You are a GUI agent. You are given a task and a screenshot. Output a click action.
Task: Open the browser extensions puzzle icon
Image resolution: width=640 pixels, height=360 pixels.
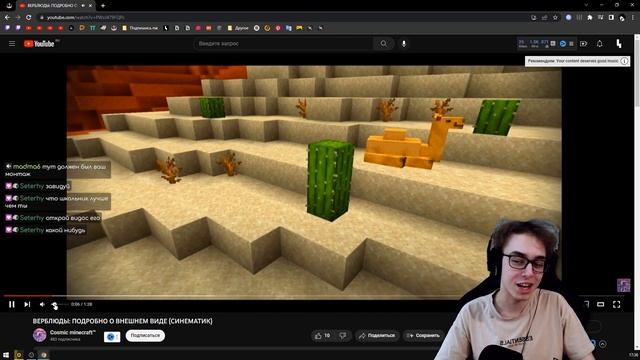pos(590,18)
